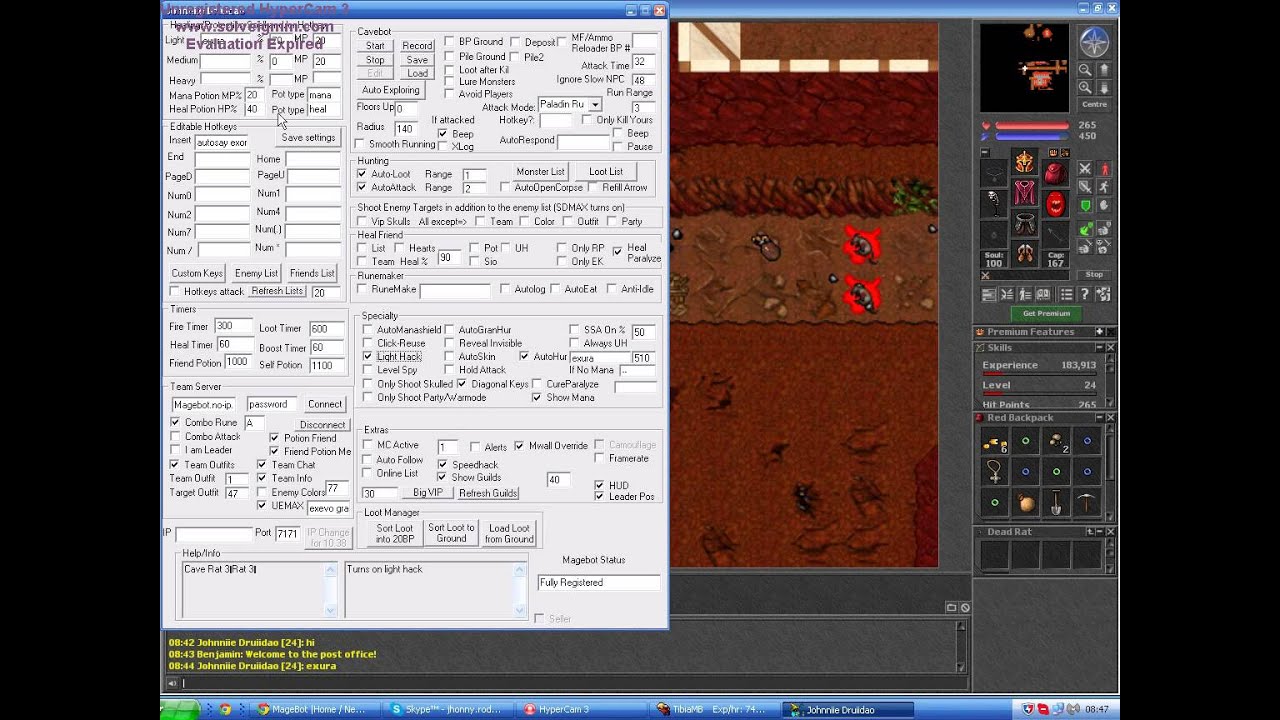Toggle the Heal Paralyze checkbox

(617, 250)
